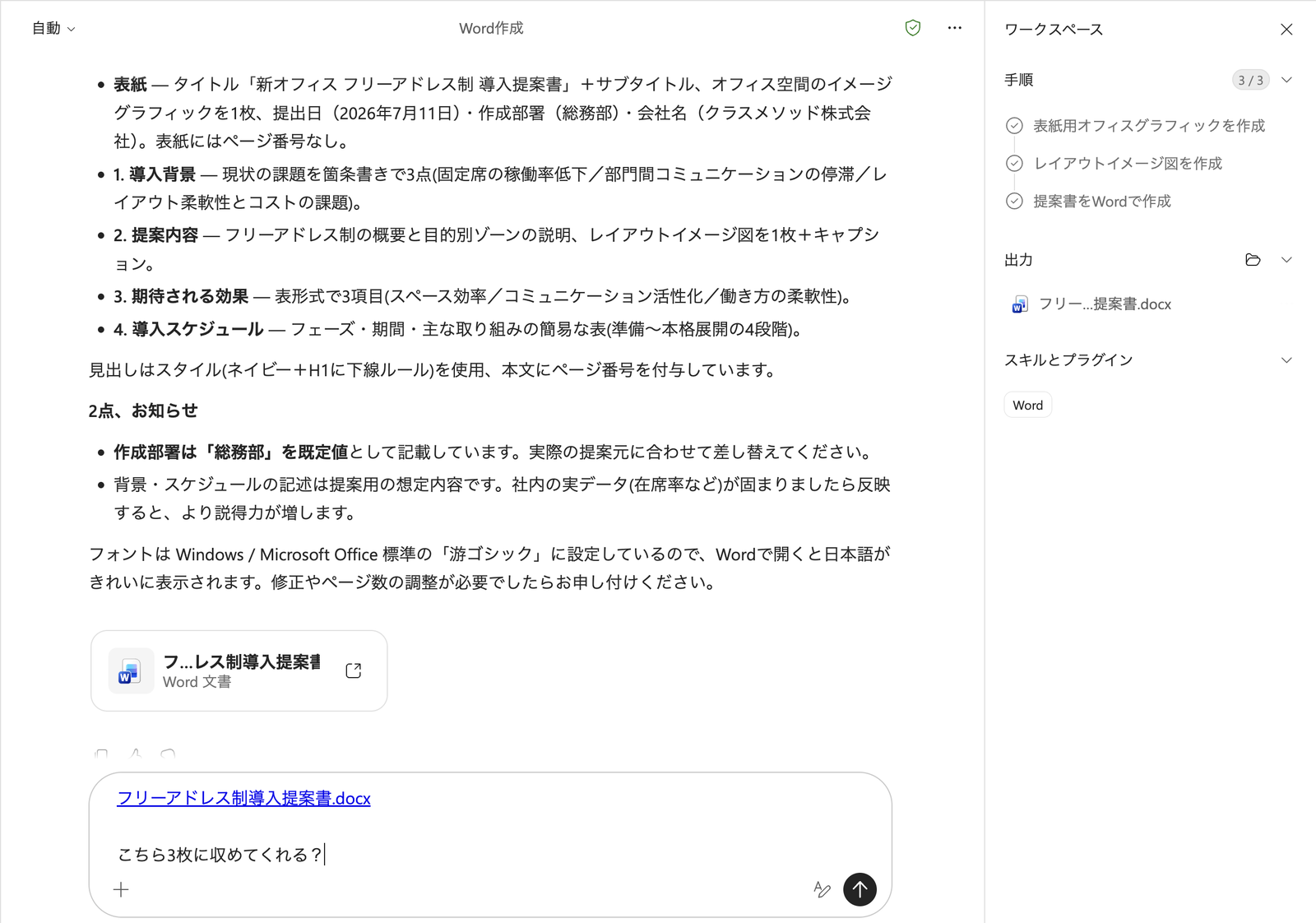The width and height of the screenshot is (1316, 923).
Task: Click the 手順 section heading
Action: [1018, 80]
